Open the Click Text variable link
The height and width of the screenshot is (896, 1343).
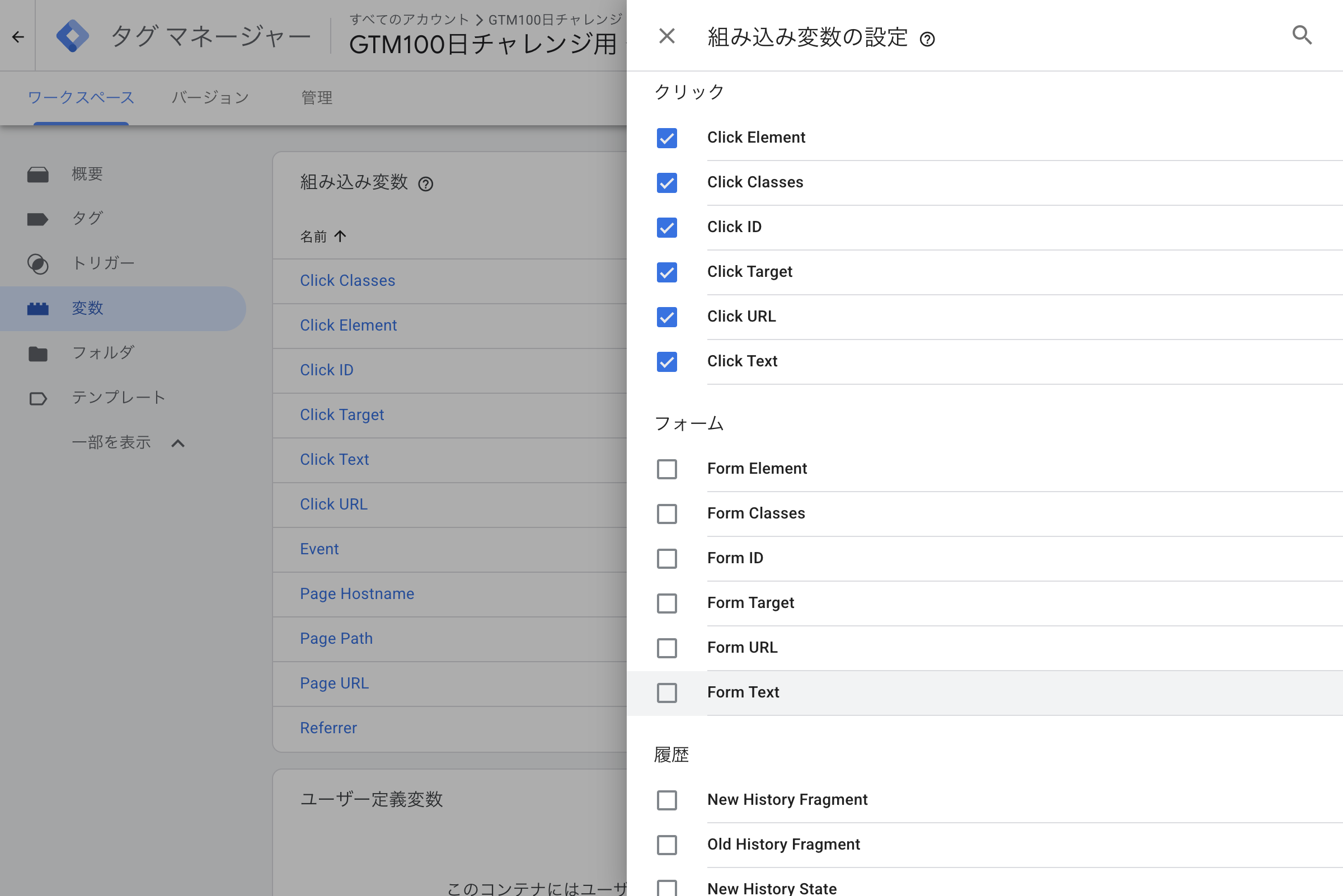[335, 459]
